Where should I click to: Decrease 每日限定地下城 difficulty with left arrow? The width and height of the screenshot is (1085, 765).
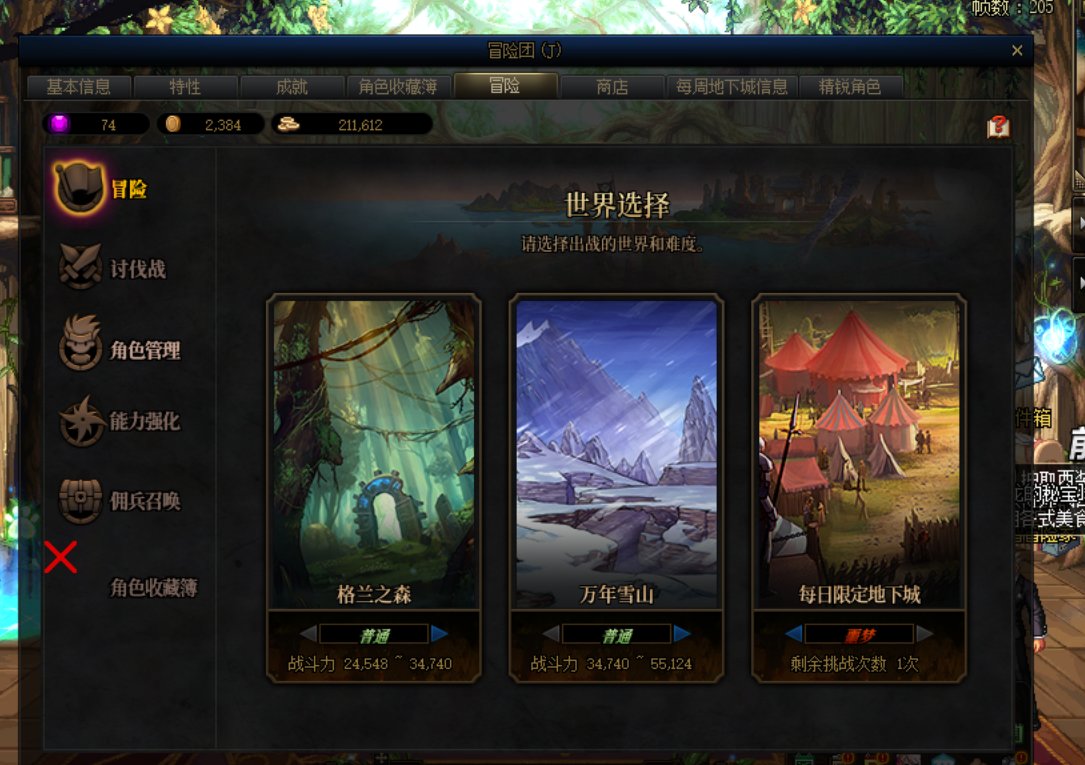794,633
